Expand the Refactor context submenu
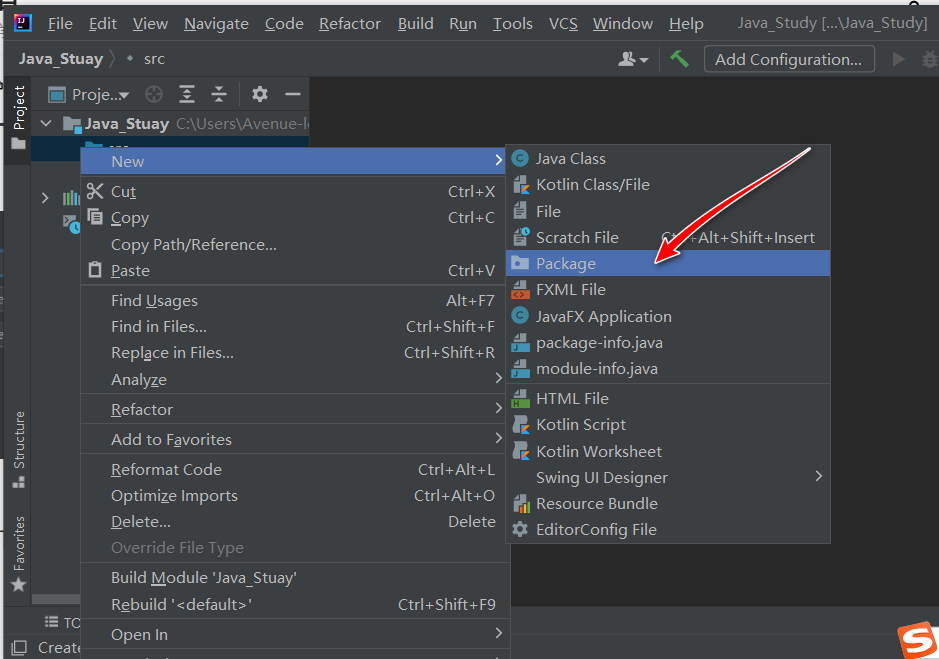This screenshot has height=659, width=939. 498,408
